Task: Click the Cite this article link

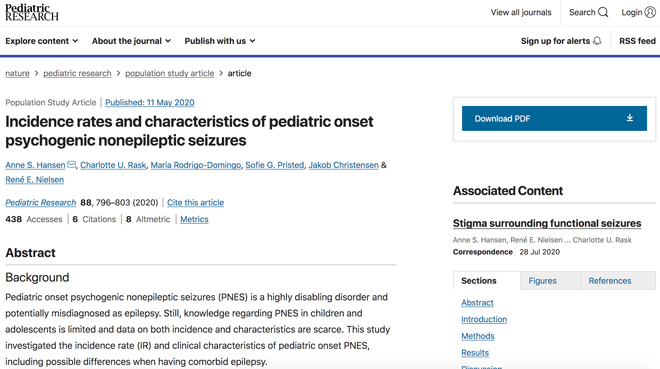Action: pyautogui.click(x=195, y=202)
